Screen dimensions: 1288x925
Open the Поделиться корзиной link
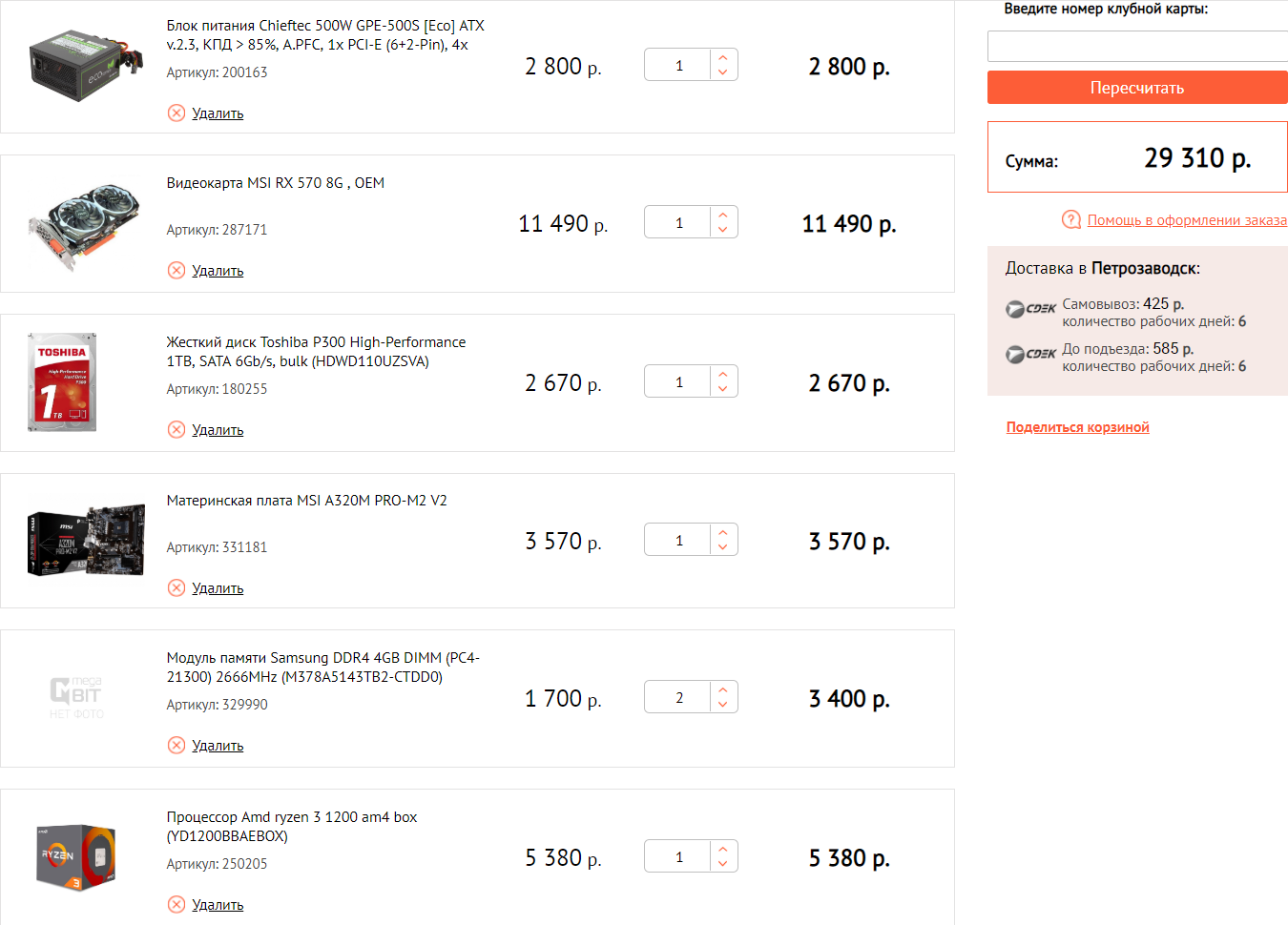tap(1077, 427)
